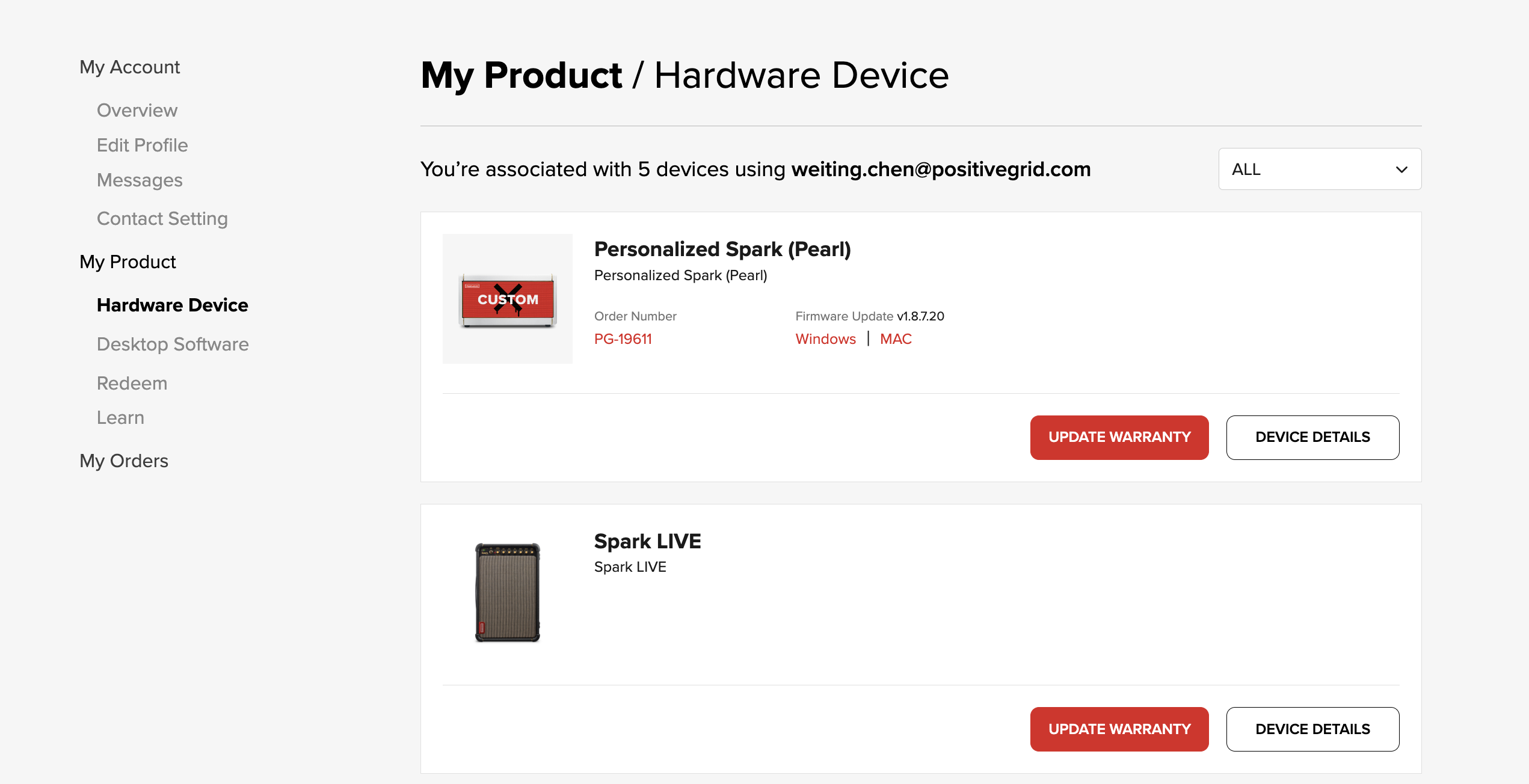1529x784 pixels.
Task: Click the My Account heading
Action: click(x=130, y=67)
